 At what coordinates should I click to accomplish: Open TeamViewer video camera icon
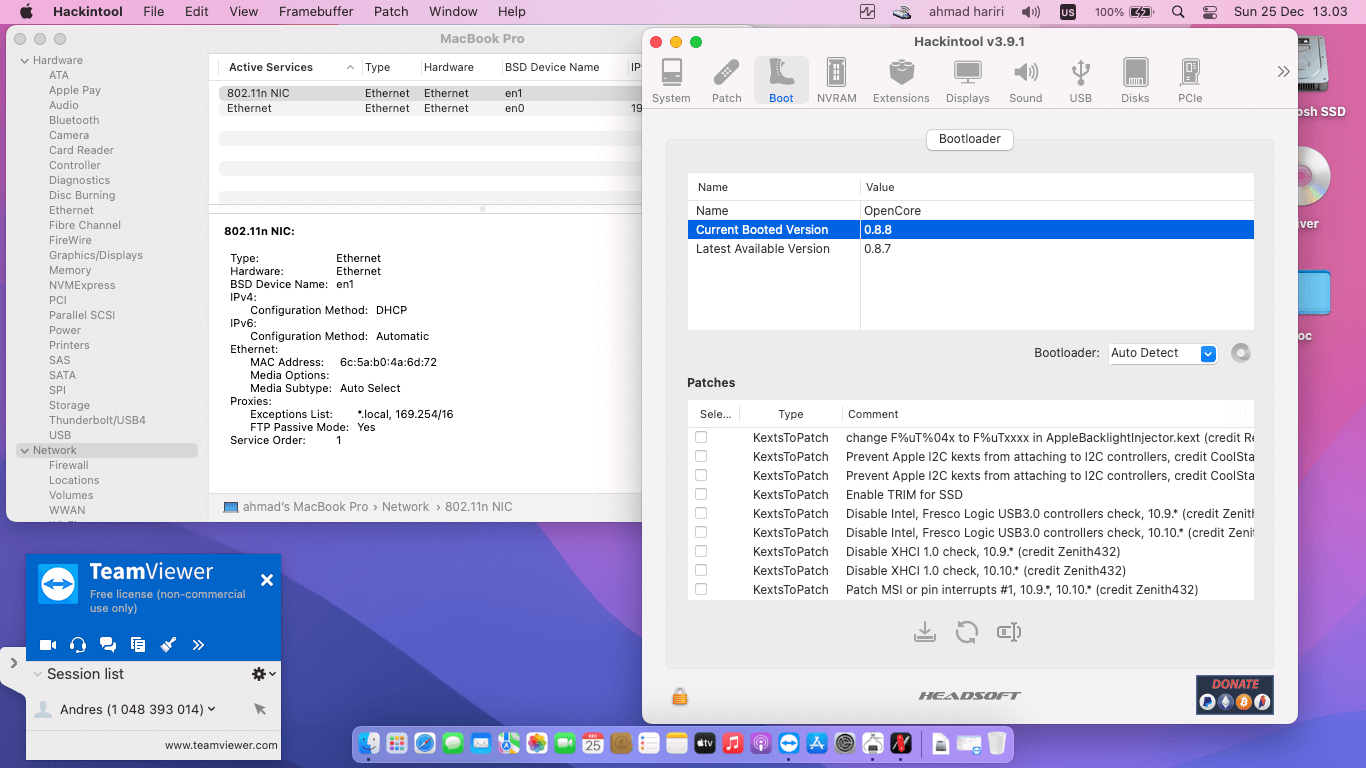pyautogui.click(x=48, y=645)
